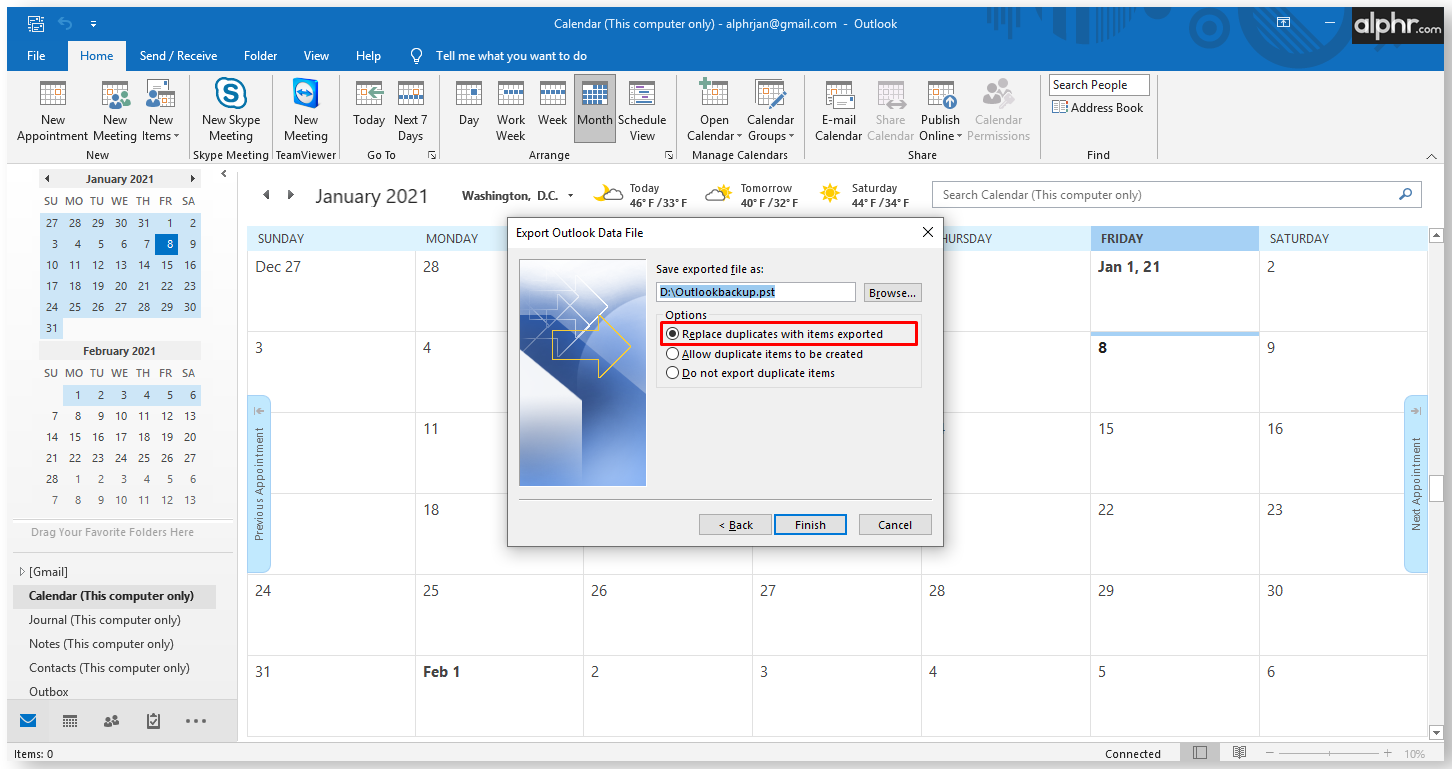
Task: Switch to Calendar in the navigation bar
Action: 70,720
